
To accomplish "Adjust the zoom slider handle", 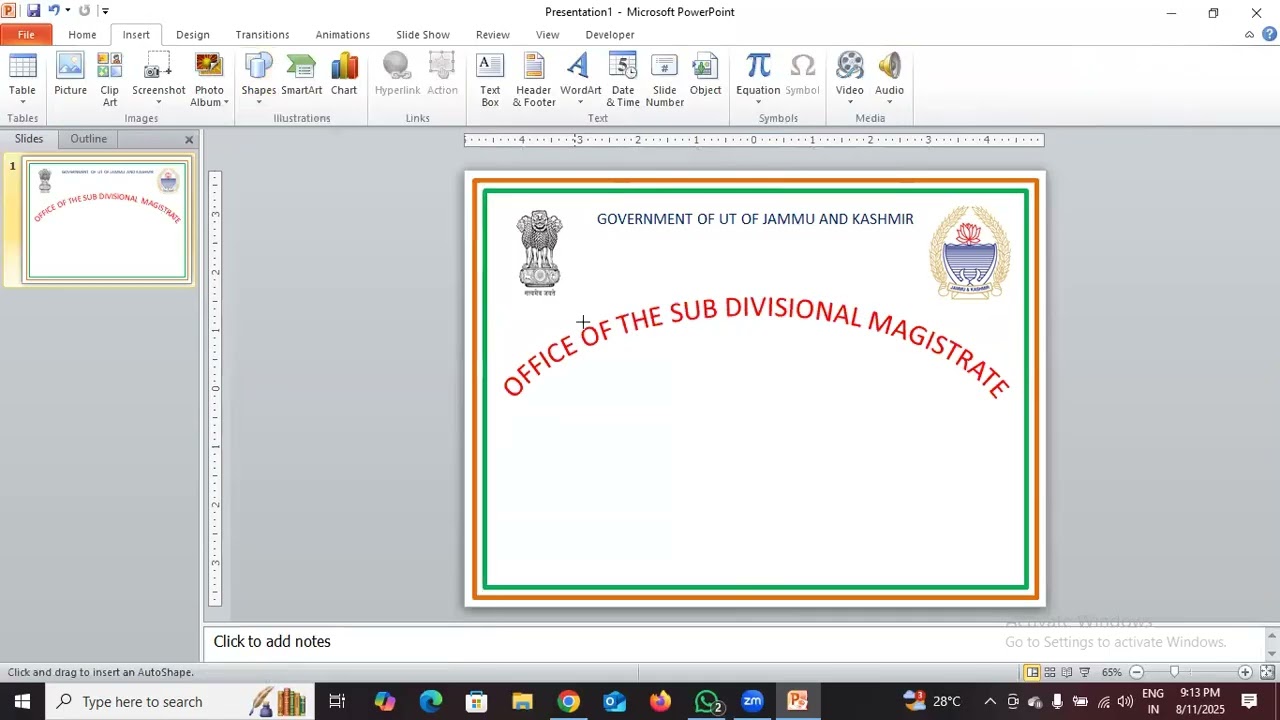I will (x=1175, y=672).
